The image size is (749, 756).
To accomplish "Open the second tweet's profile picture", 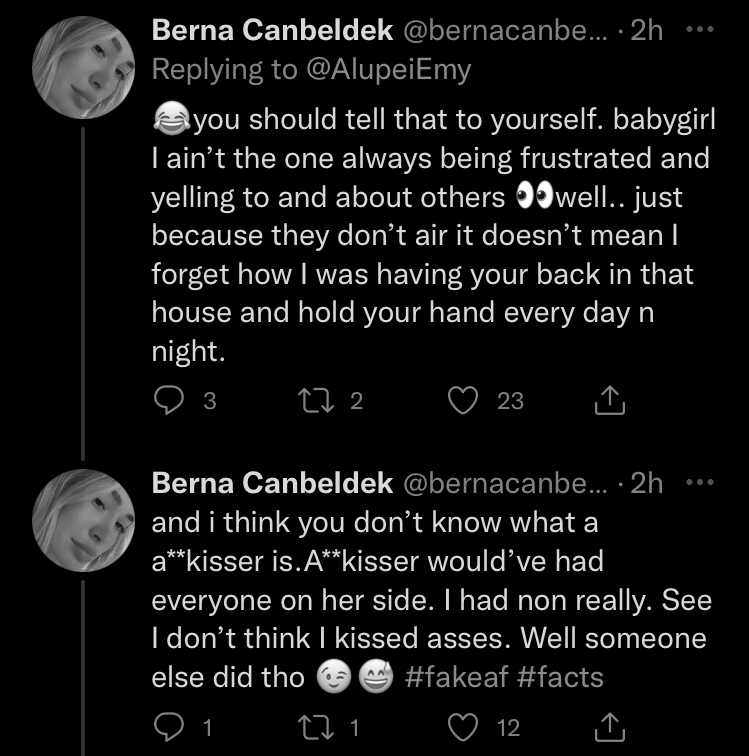I will point(83,520).
